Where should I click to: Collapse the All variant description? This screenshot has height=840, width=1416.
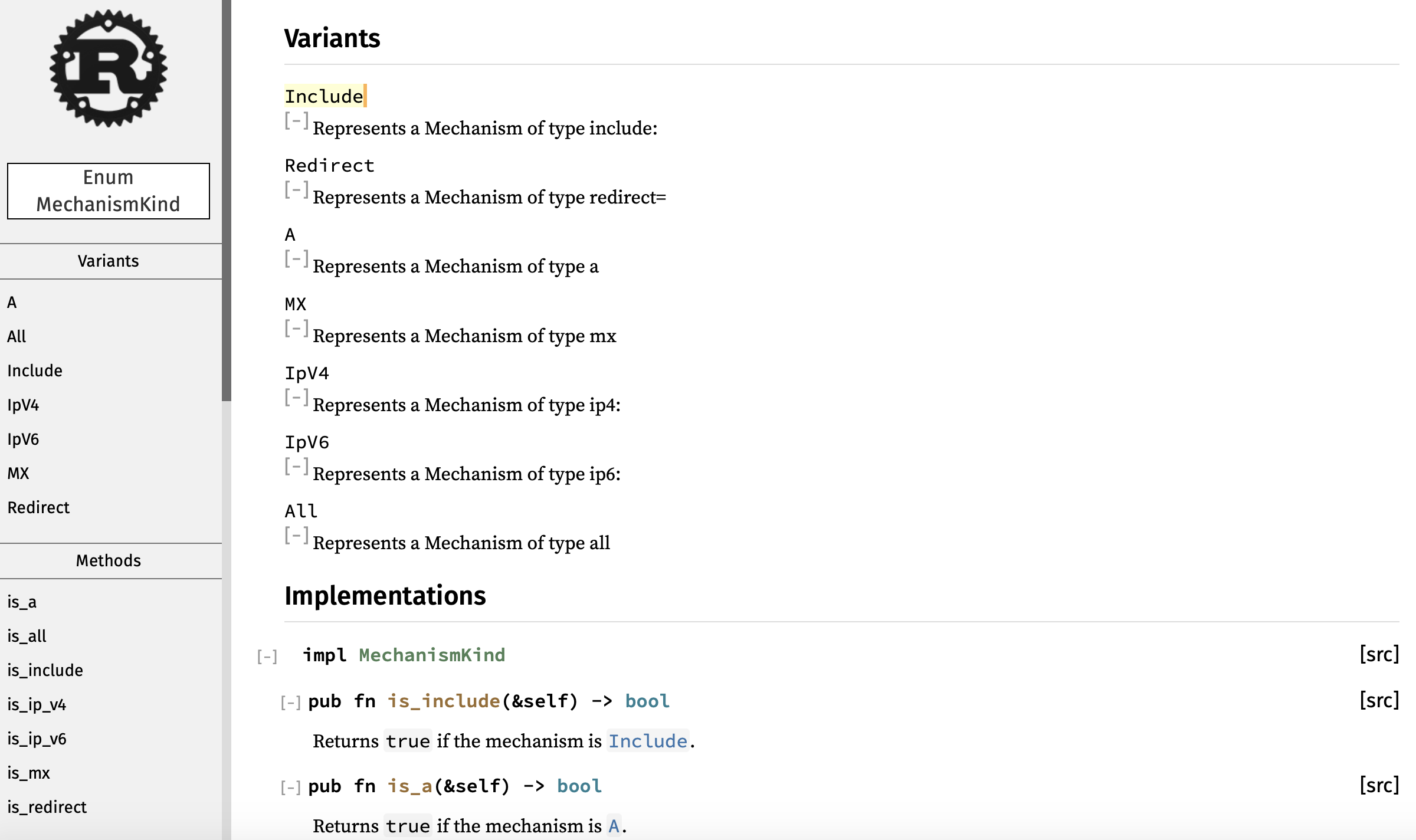pyautogui.click(x=296, y=536)
